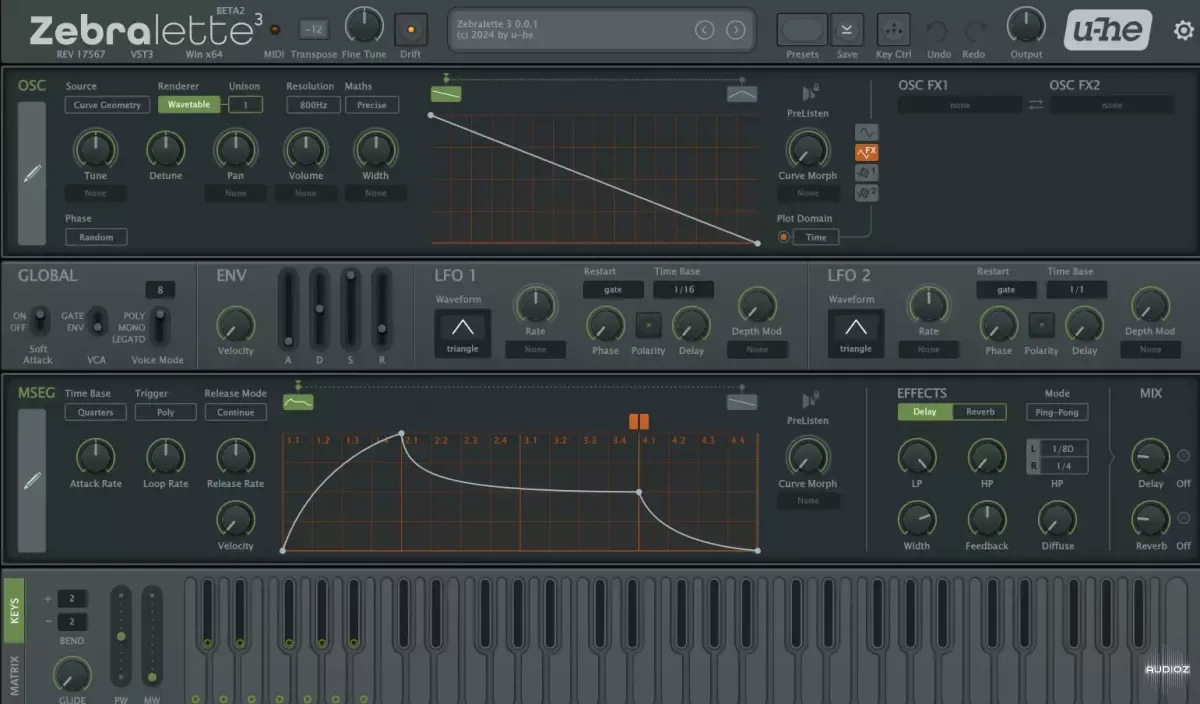
Task: Select the grey OSC curve end thumbnail
Action: tap(742, 93)
